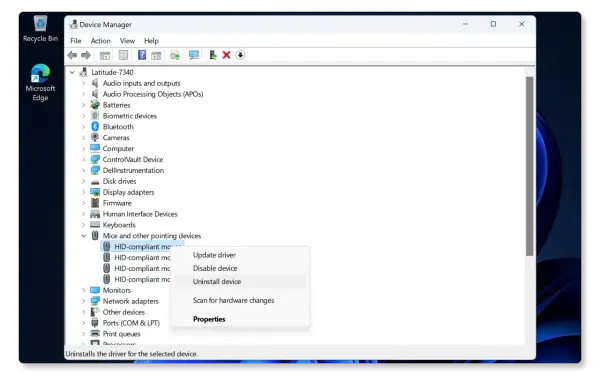Click the Monitors category icon
The height and width of the screenshot is (375, 600).
(x=95, y=290)
